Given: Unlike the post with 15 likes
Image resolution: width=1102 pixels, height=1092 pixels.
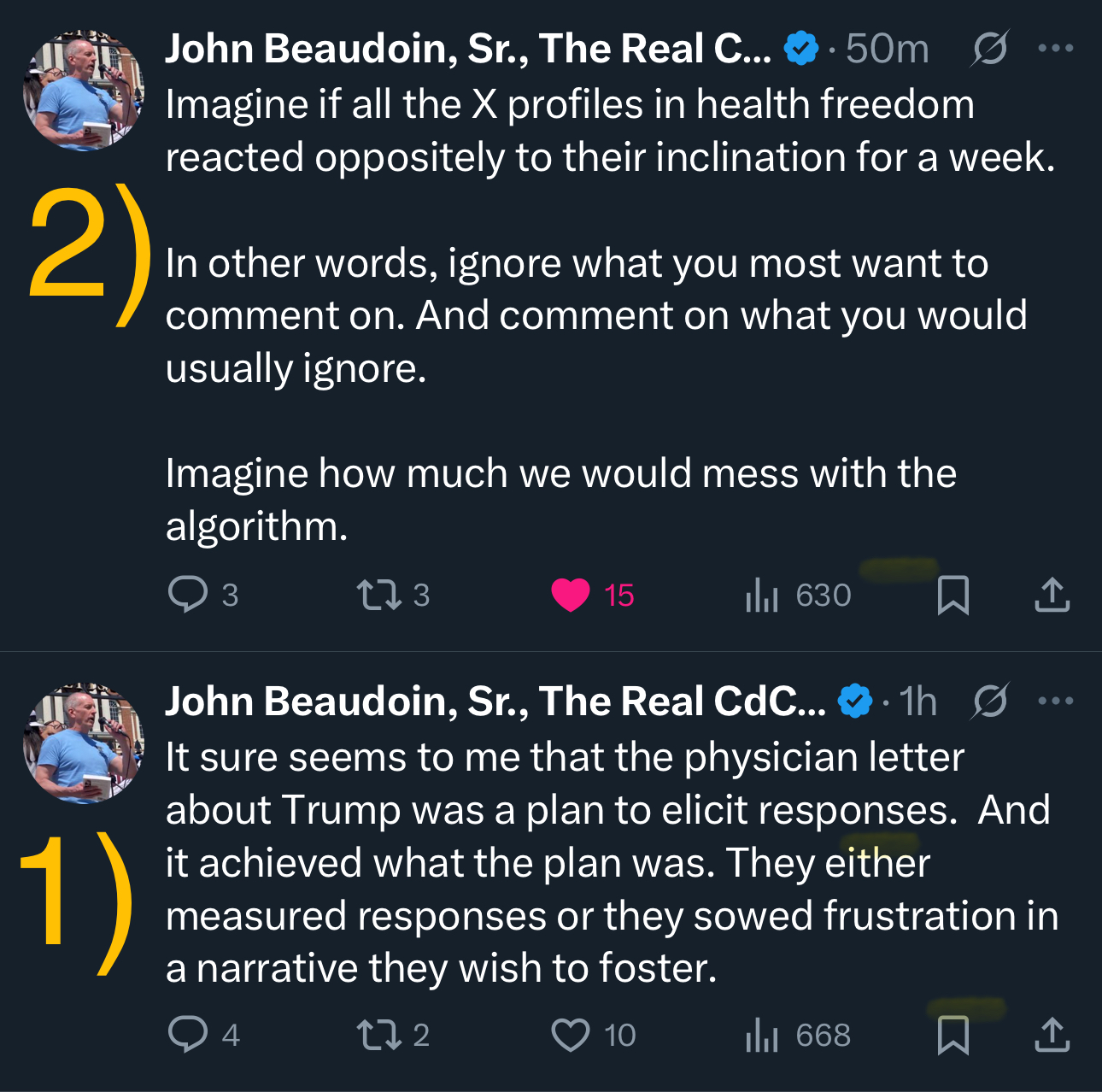Looking at the screenshot, I should pyautogui.click(x=571, y=595).
